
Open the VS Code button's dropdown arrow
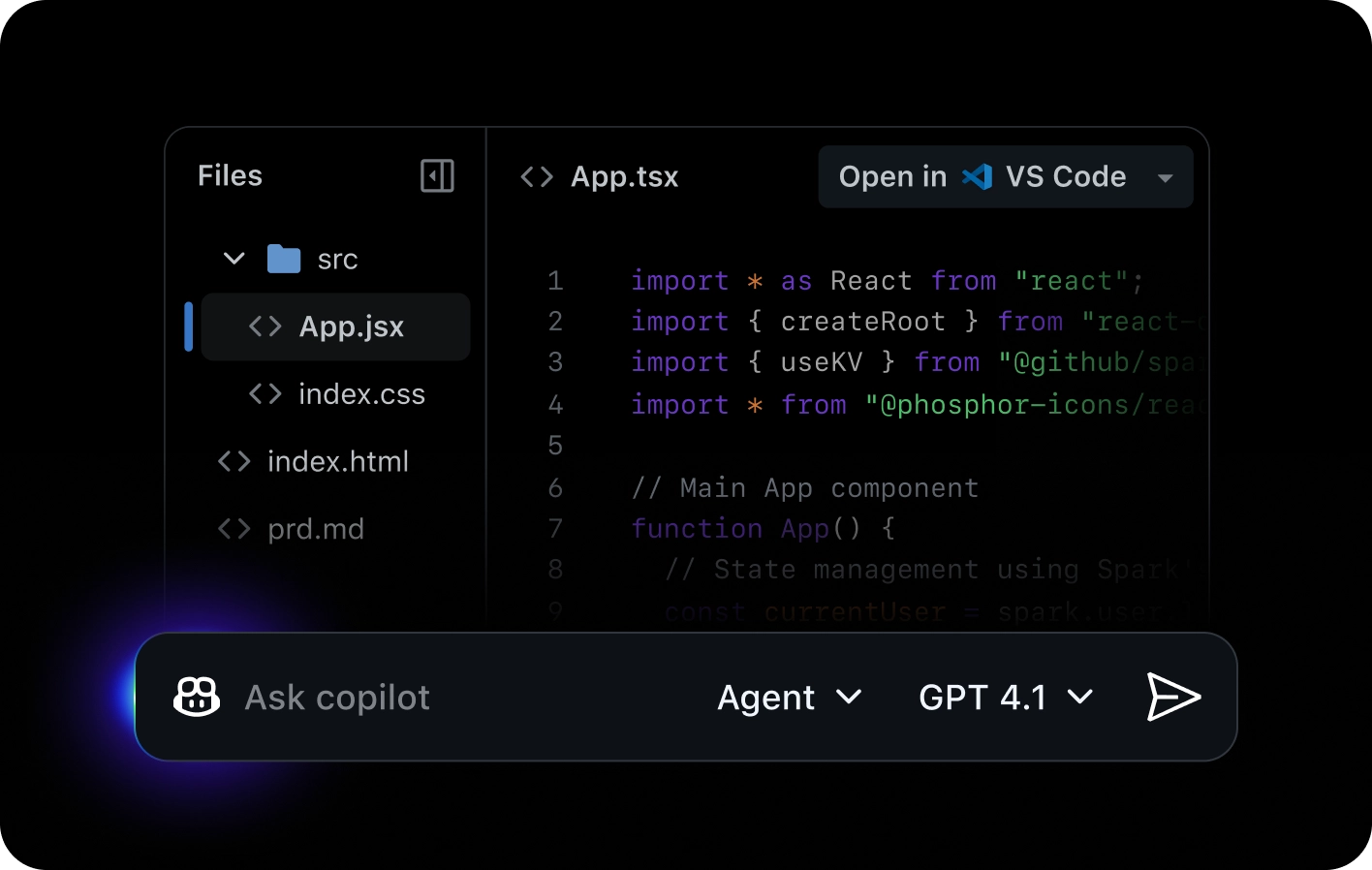tap(1164, 177)
